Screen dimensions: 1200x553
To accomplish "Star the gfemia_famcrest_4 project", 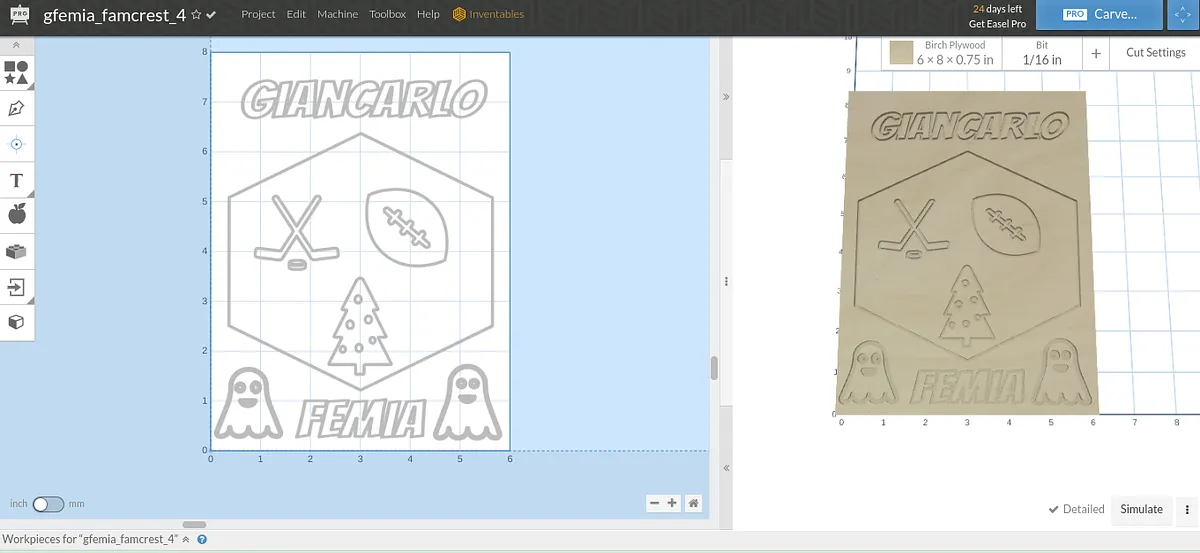I will pyautogui.click(x=196, y=15).
